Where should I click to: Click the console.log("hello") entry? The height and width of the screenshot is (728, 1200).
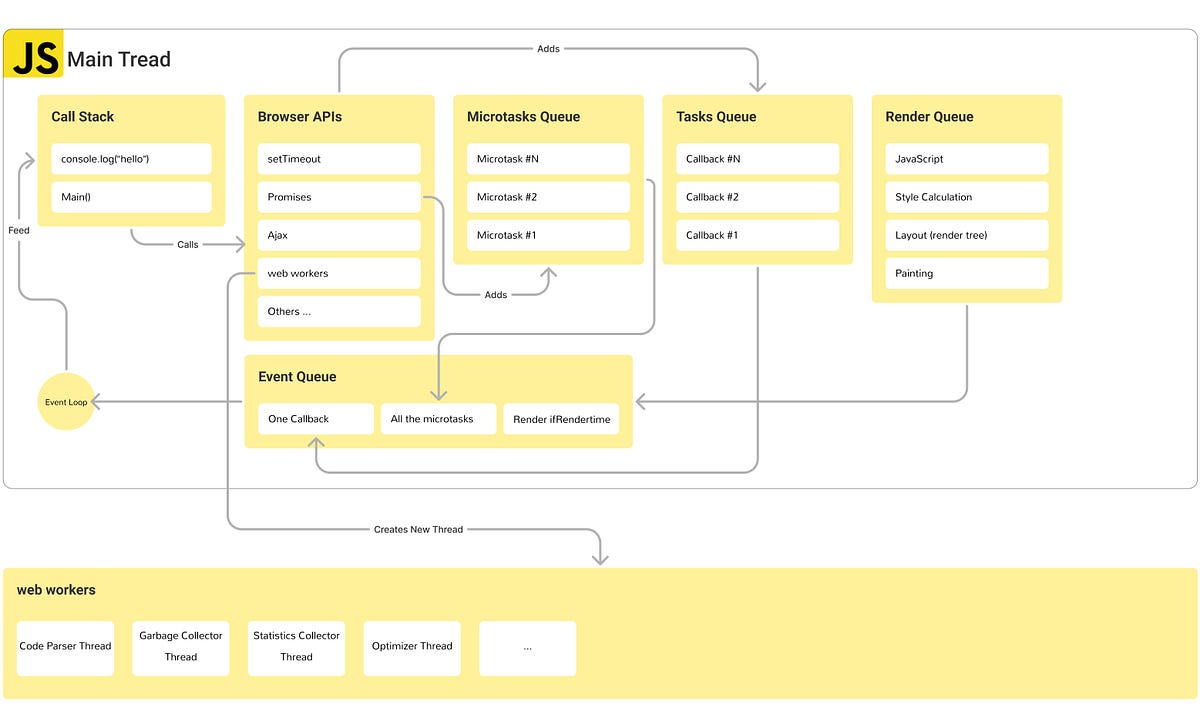(131, 158)
